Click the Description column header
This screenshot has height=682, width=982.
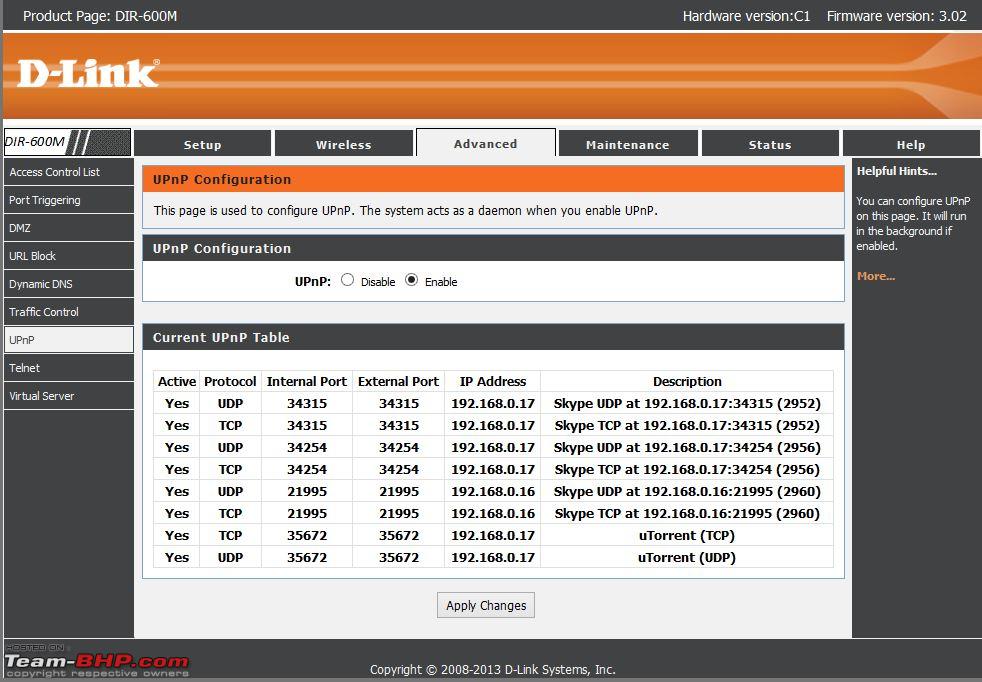tap(687, 381)
